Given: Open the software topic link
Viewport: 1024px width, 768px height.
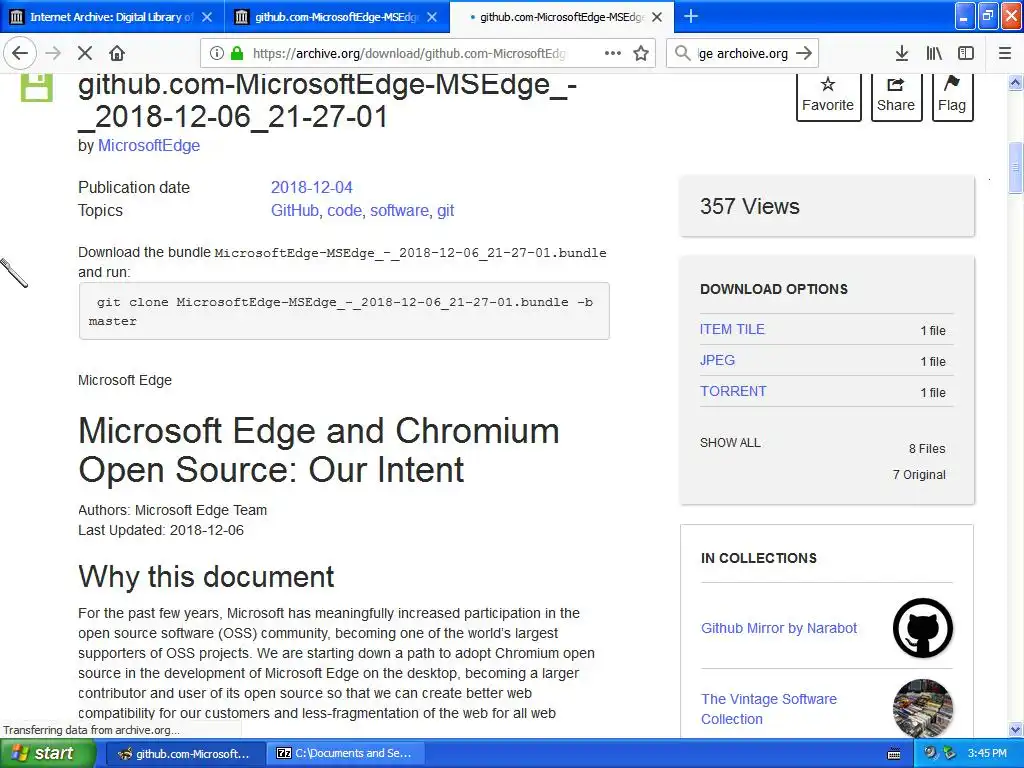Looking at the screenshot, I should pos(399,210).
